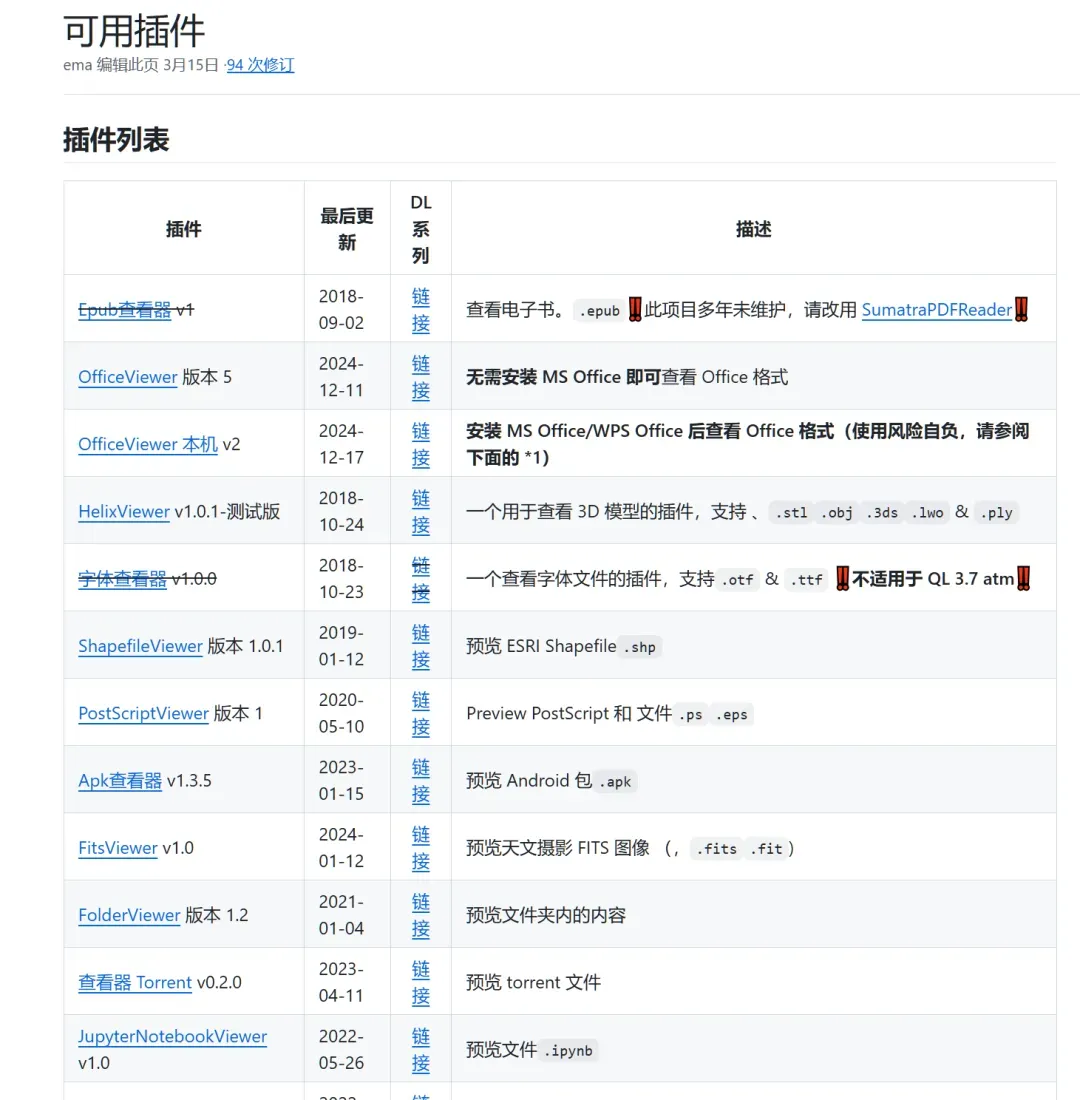Click the 插件 column header
Screen dimensions: 1080x1100
point(184,229)
